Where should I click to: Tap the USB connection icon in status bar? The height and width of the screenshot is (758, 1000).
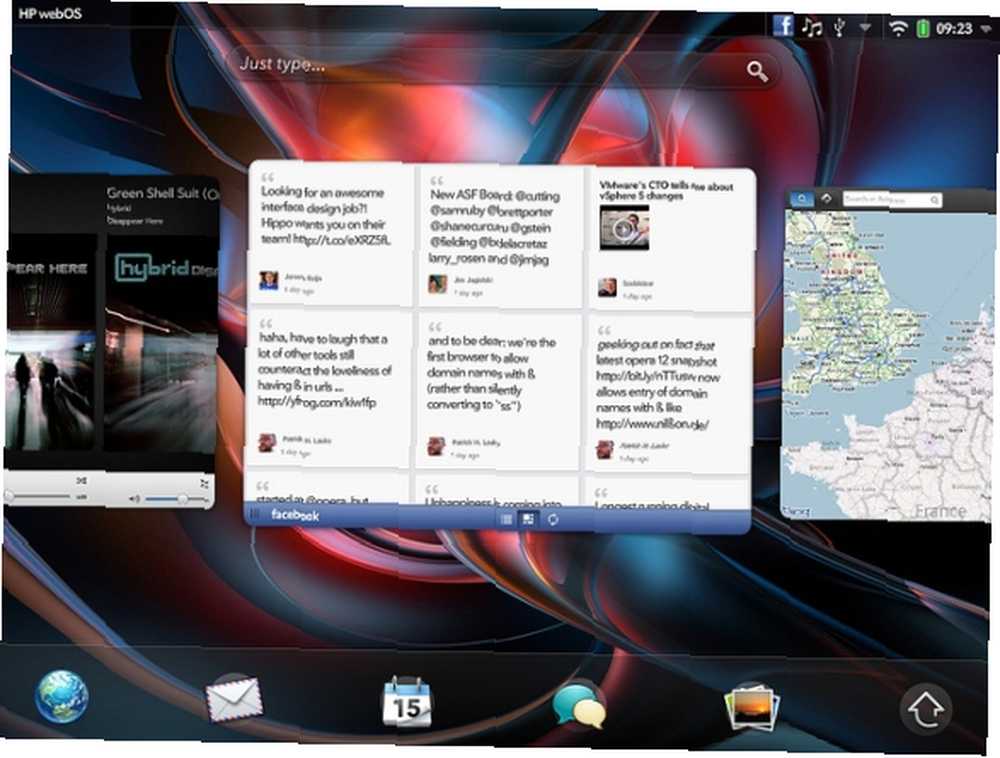click(x=839, y=27)
